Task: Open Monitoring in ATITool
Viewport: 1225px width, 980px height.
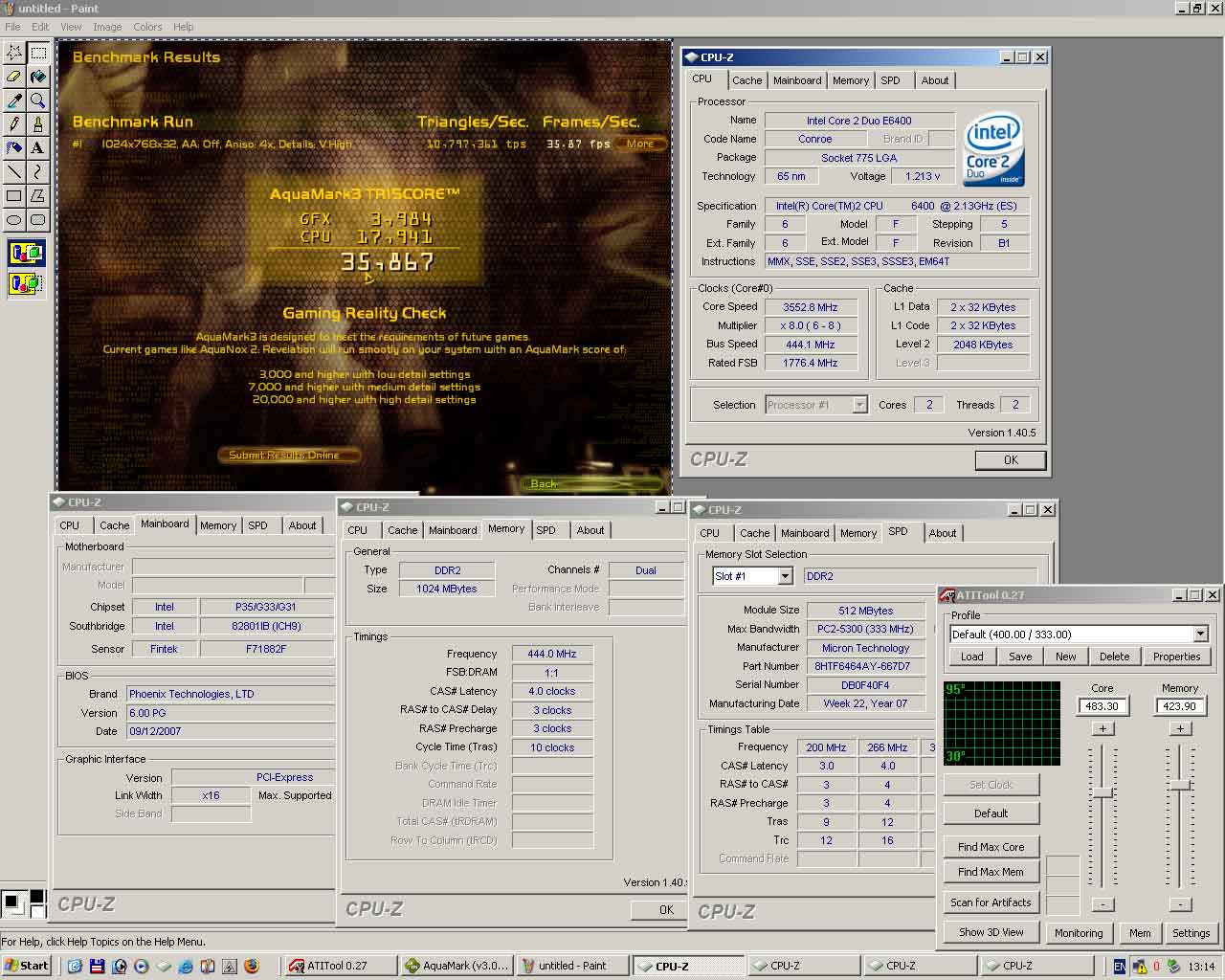Action: coord(1079,933)
